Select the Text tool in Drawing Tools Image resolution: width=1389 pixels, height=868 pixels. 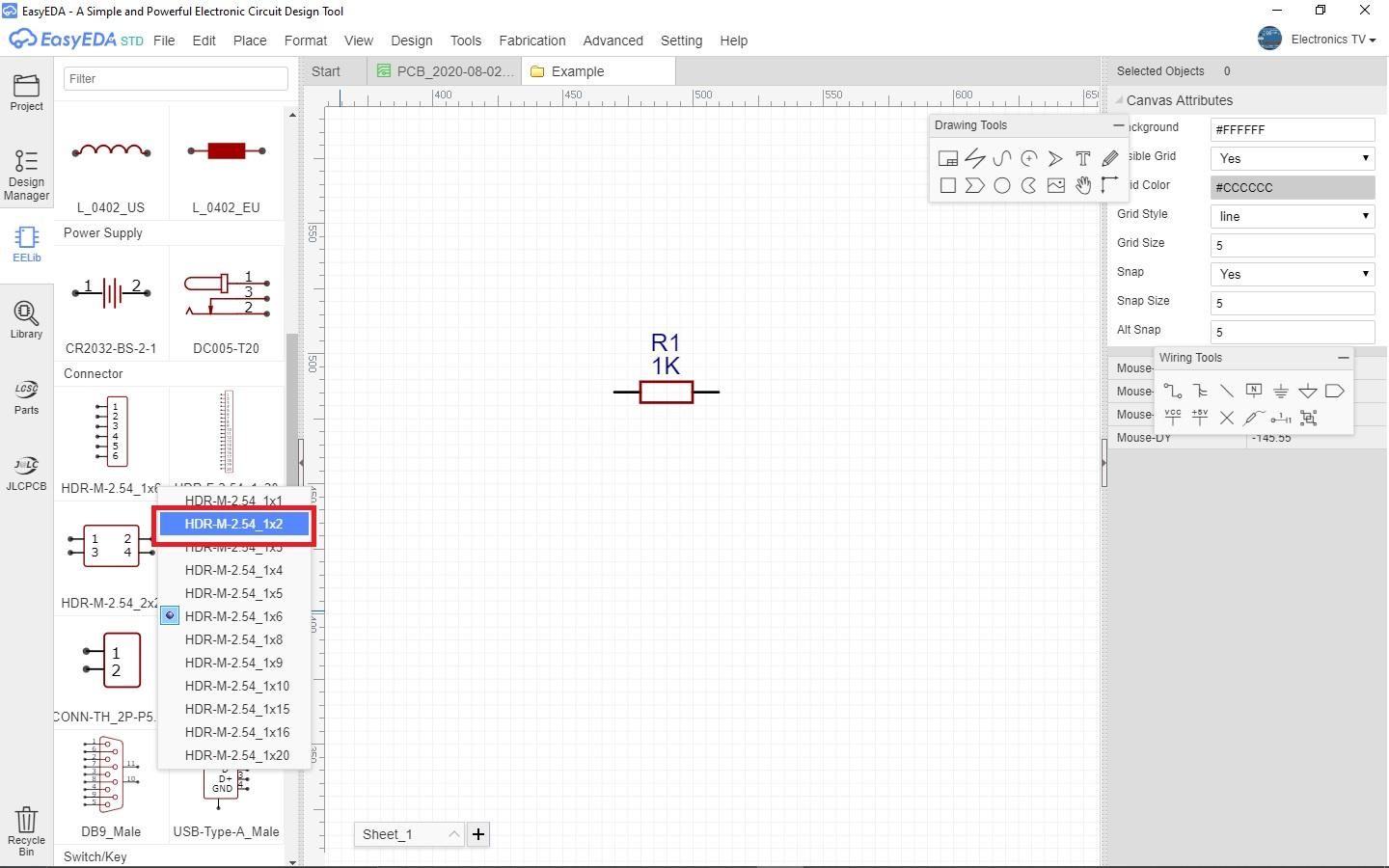1083,158
